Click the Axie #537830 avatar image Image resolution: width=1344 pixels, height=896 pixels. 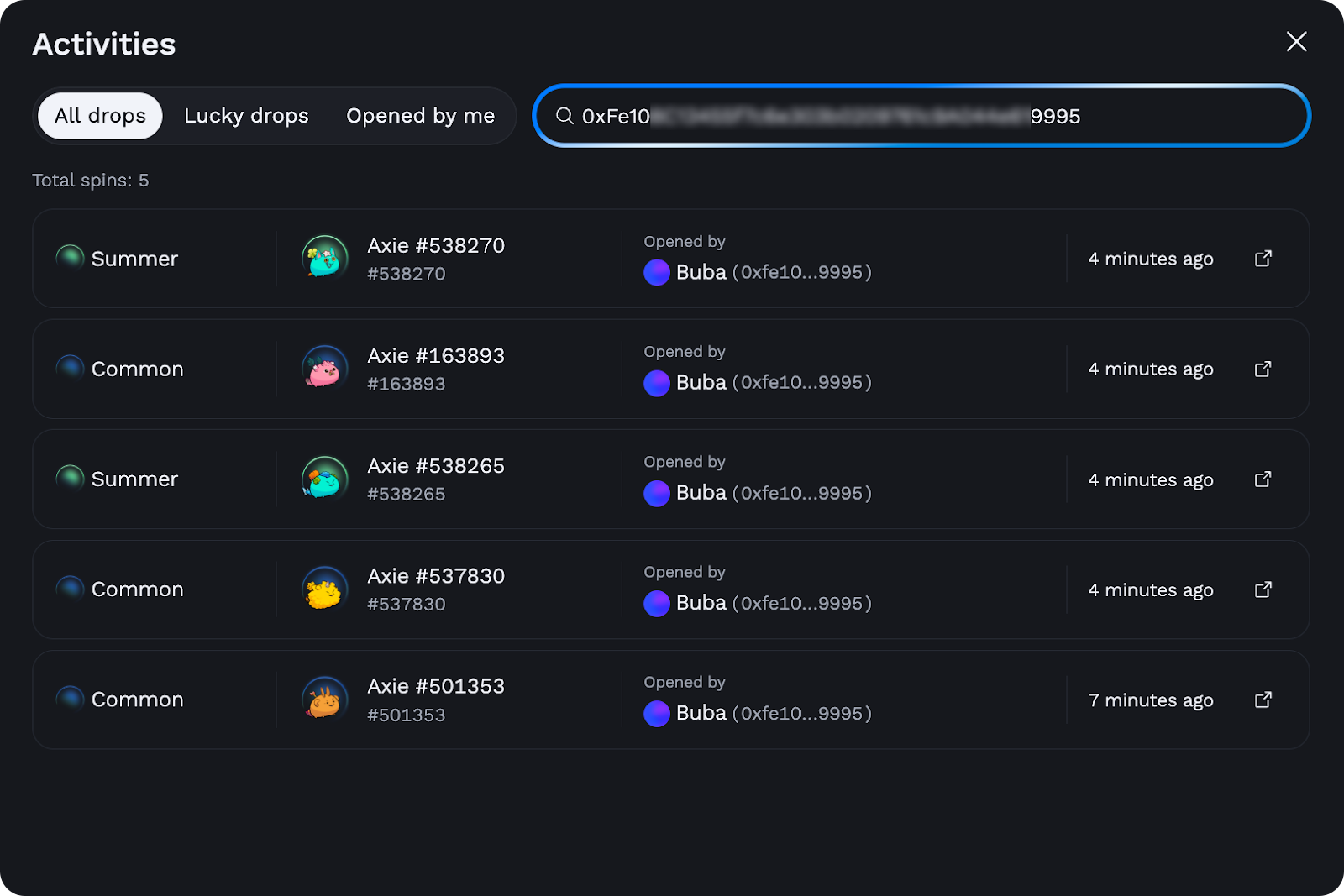click(325, 589)
